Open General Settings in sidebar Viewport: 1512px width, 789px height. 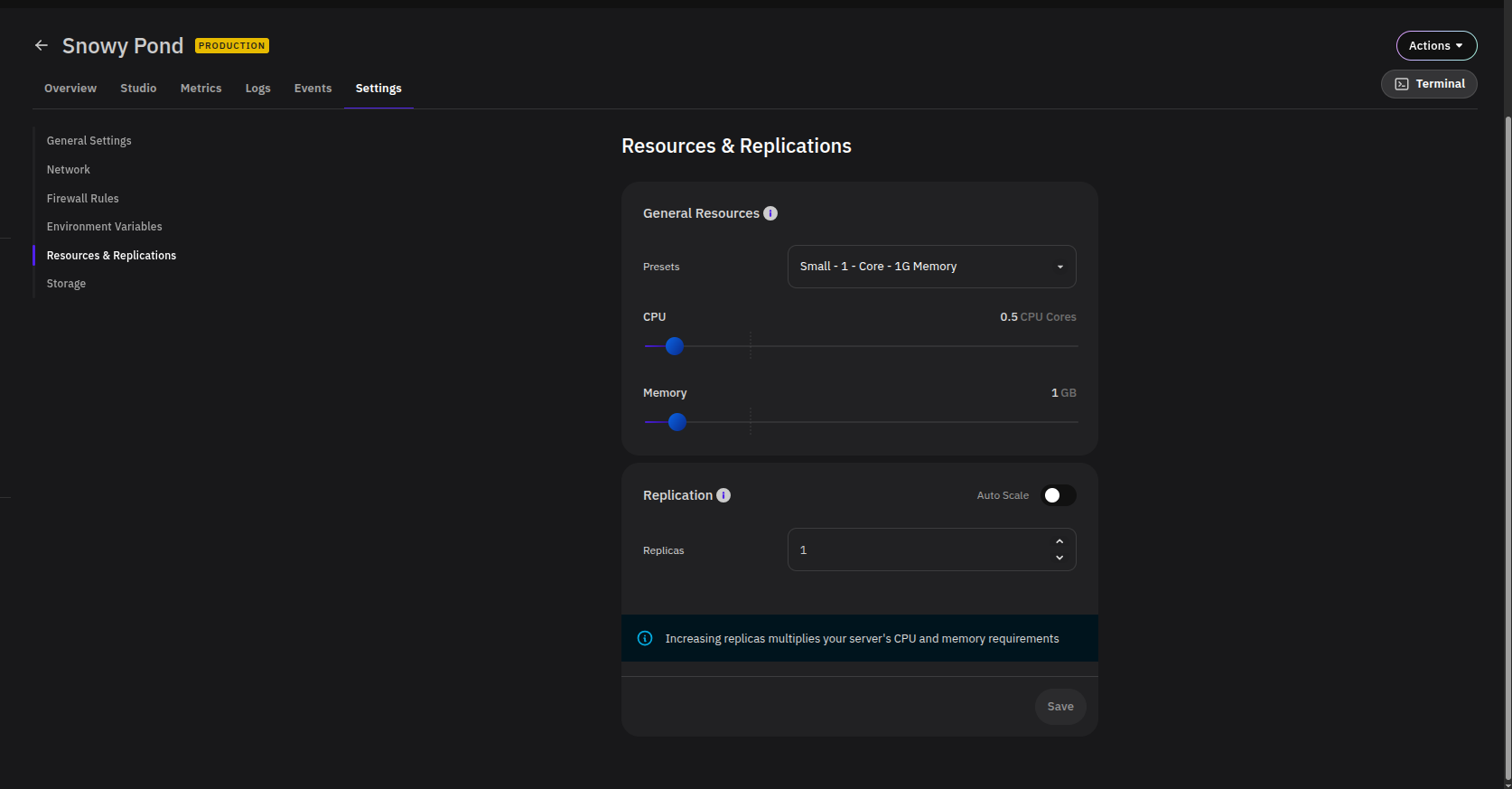pos(89,141)
